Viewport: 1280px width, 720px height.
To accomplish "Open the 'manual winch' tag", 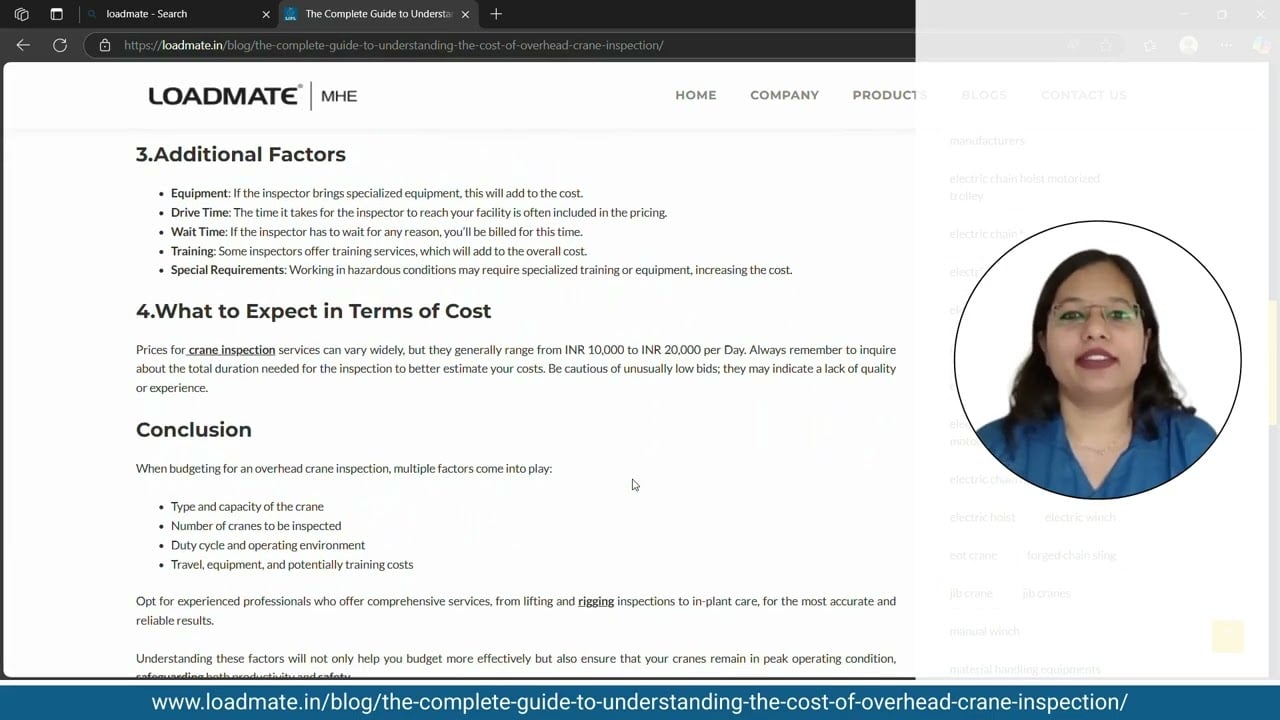I will tap(984, 631).
